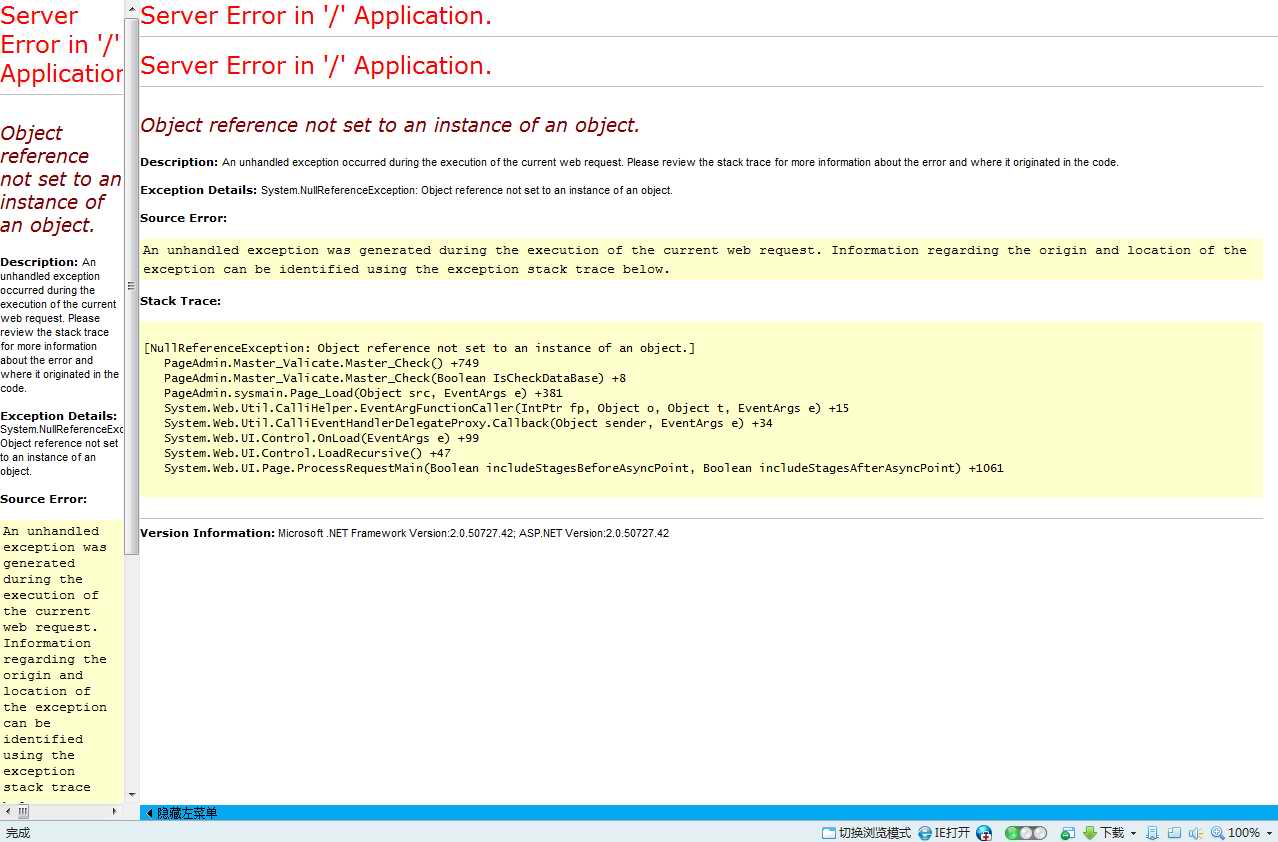
Task: Click the left panel horizontal scrollbar thumb
Action: coord(22,812)
